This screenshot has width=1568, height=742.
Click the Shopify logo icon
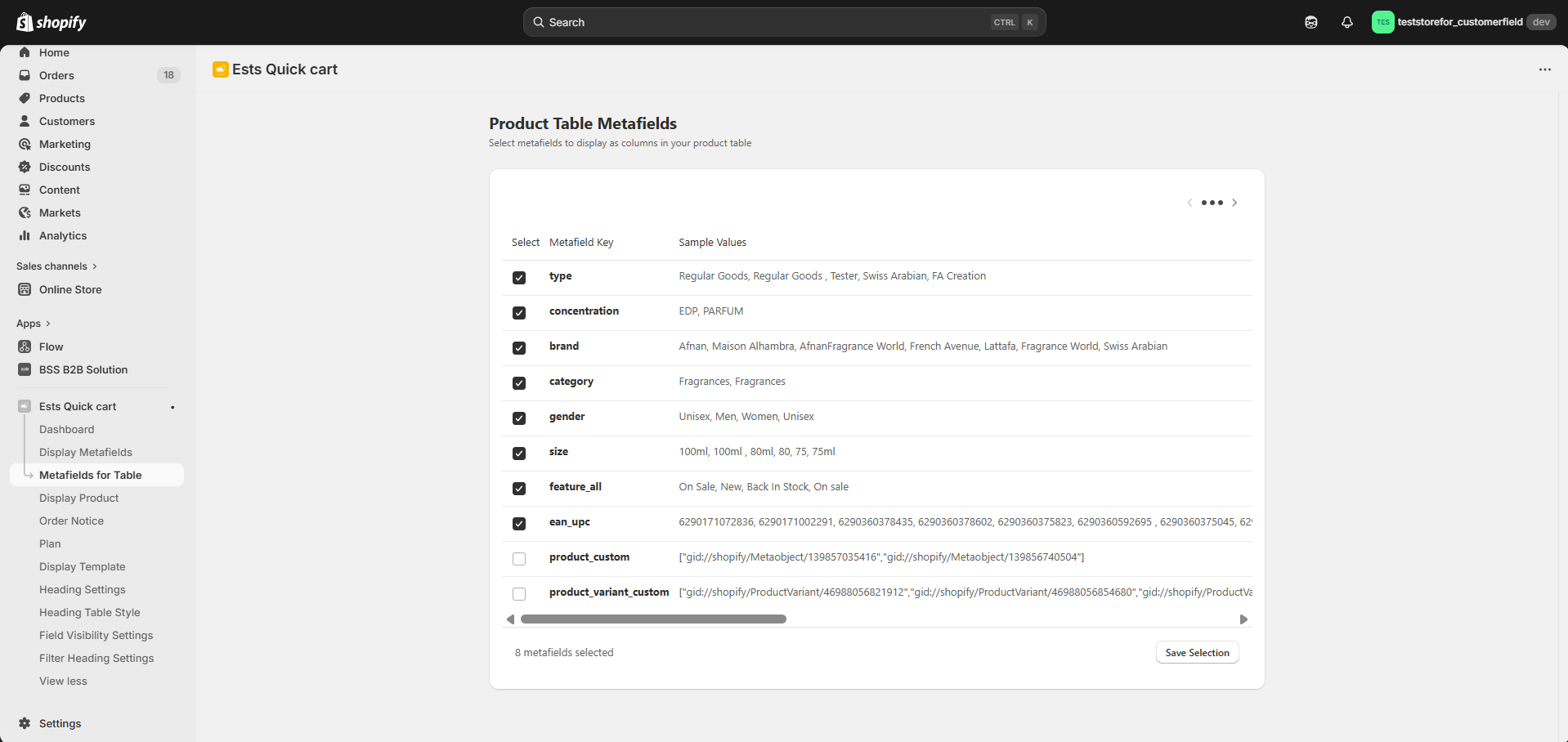25,22
